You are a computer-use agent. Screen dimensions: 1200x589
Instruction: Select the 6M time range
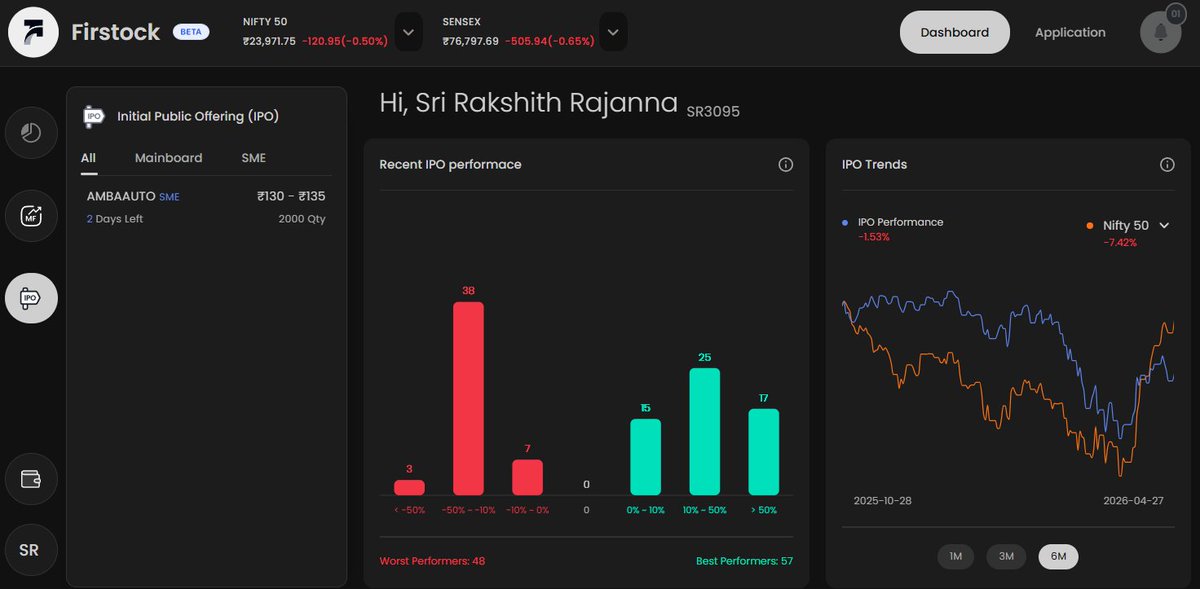click(1058, 556)
